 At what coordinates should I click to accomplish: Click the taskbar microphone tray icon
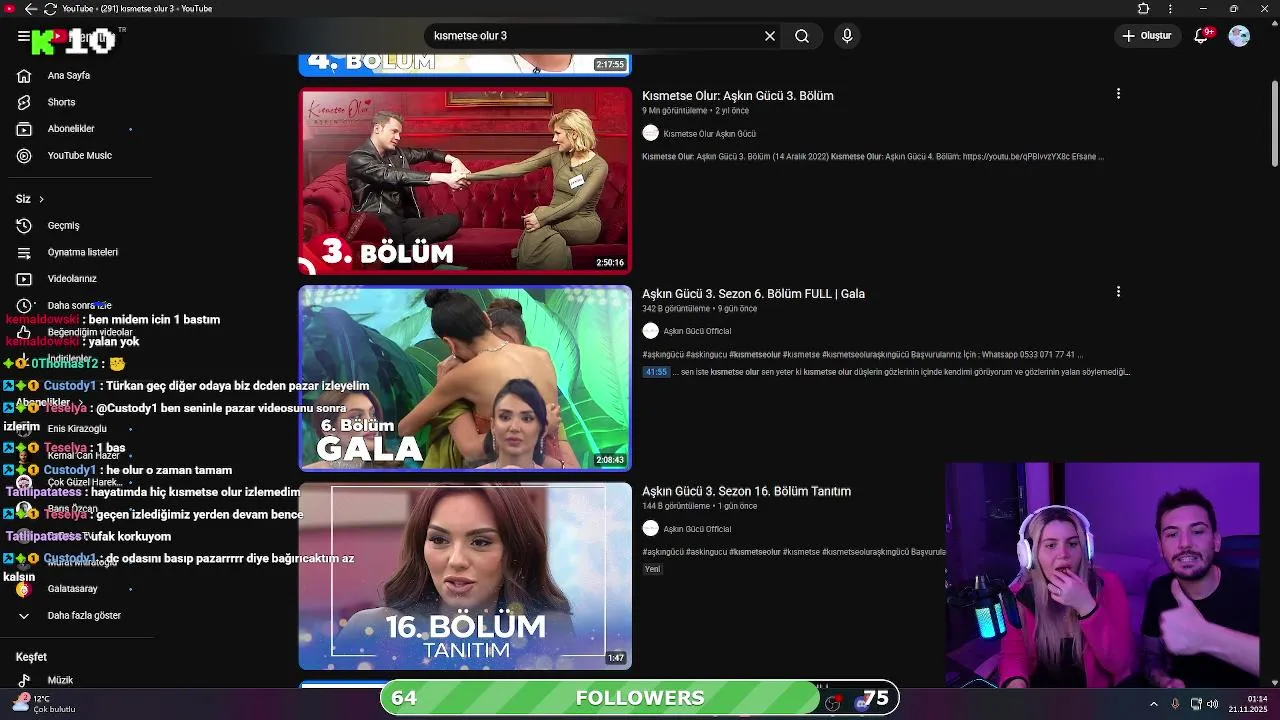[1175, 704]
